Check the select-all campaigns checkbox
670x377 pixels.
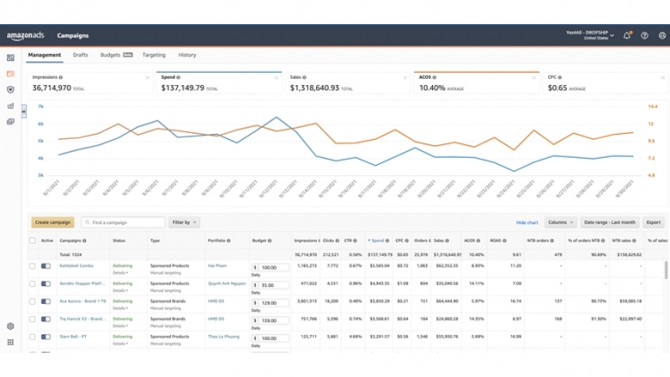tap(32, 241)
